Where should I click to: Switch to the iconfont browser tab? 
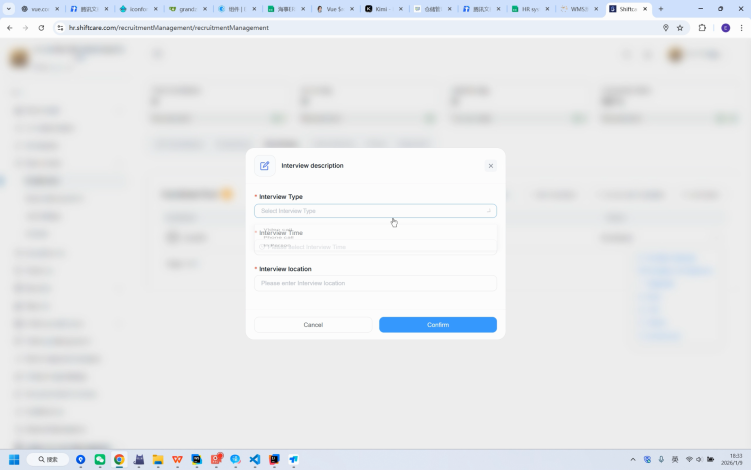point(135,9)
